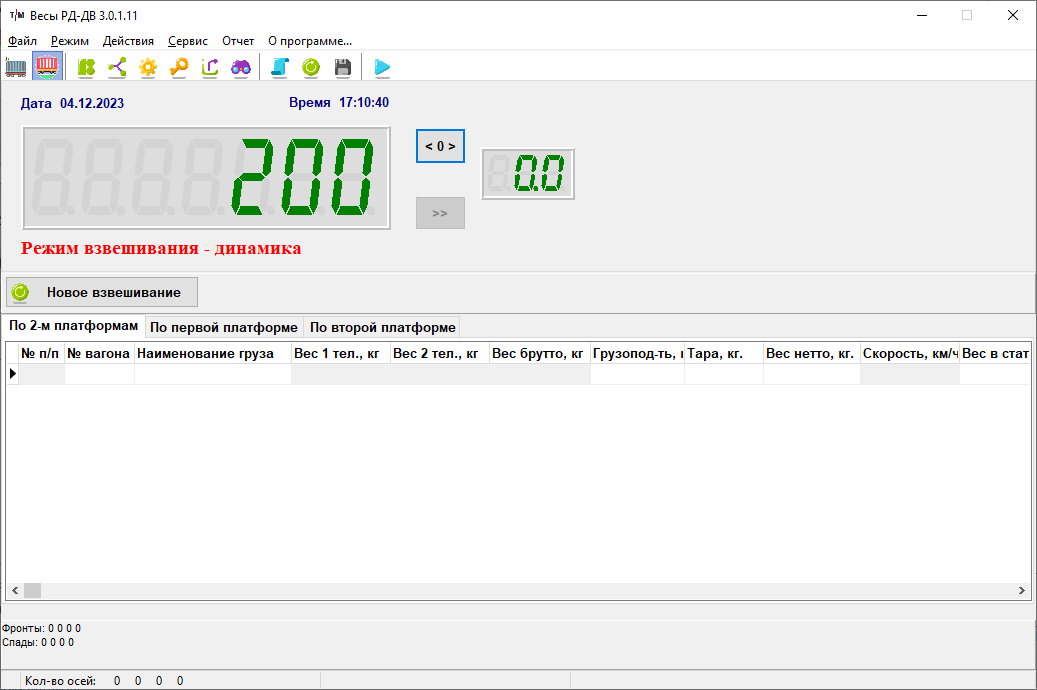Open settings with the orange gear icon
Viewport: 1037px width, 690px height.
point(148,67)
